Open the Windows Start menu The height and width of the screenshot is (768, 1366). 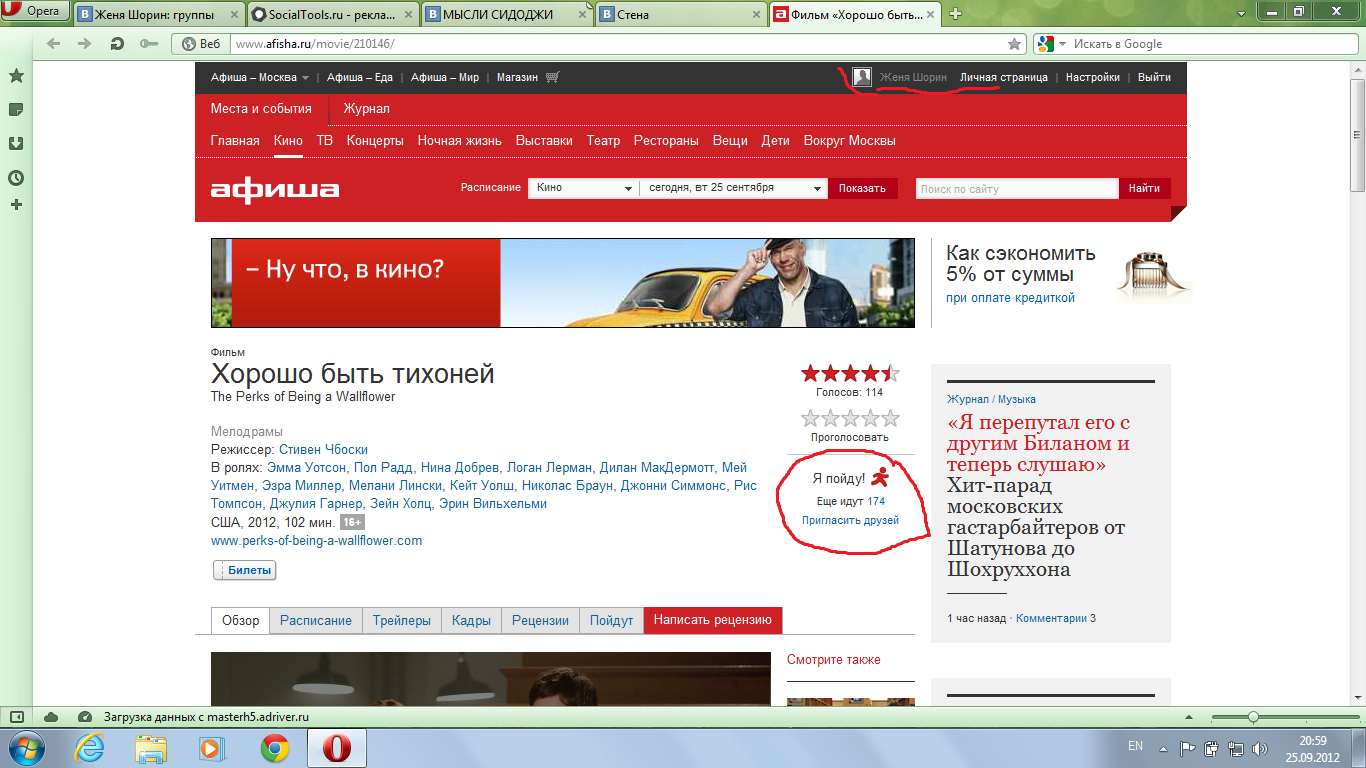click(x=25, y=748)
